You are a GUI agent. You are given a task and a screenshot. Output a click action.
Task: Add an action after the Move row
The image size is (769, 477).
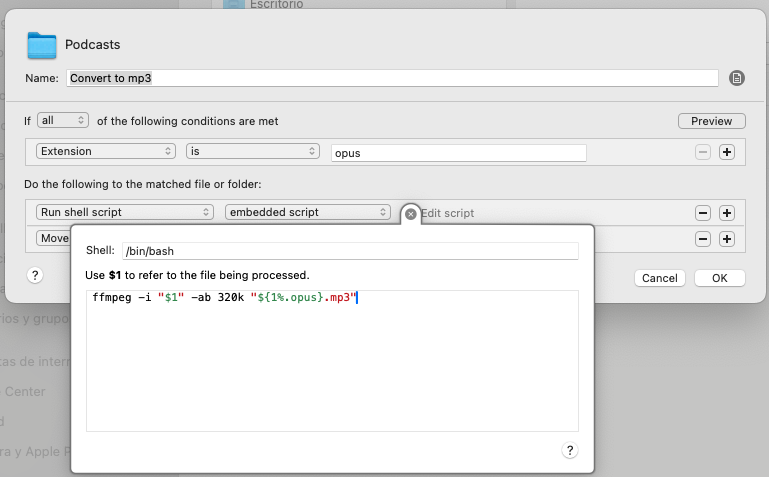pos(727,239)
